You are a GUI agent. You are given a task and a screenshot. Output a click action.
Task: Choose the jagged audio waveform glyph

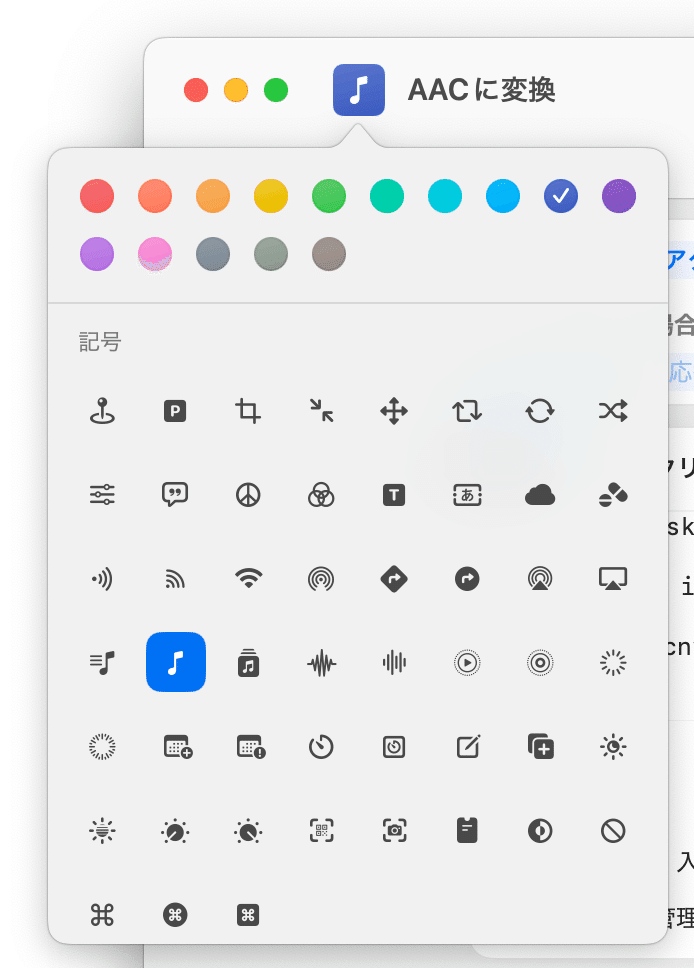pos(321,664)
